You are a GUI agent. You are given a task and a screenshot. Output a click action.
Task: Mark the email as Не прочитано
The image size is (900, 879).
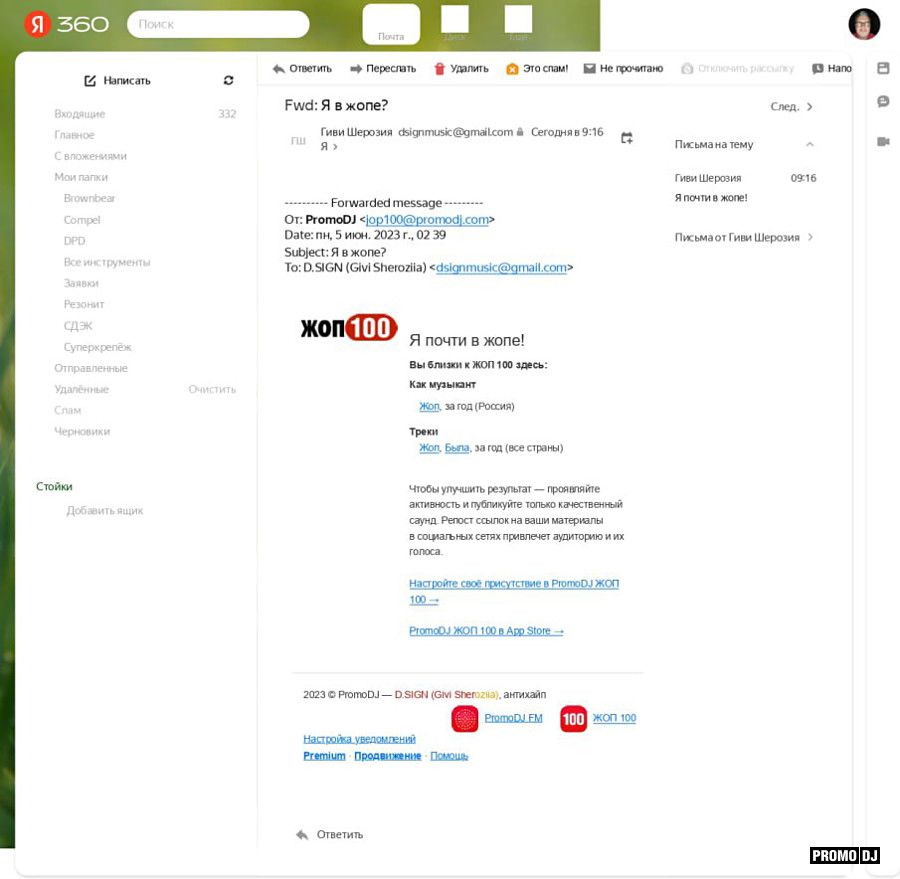[x=623, y=69]
